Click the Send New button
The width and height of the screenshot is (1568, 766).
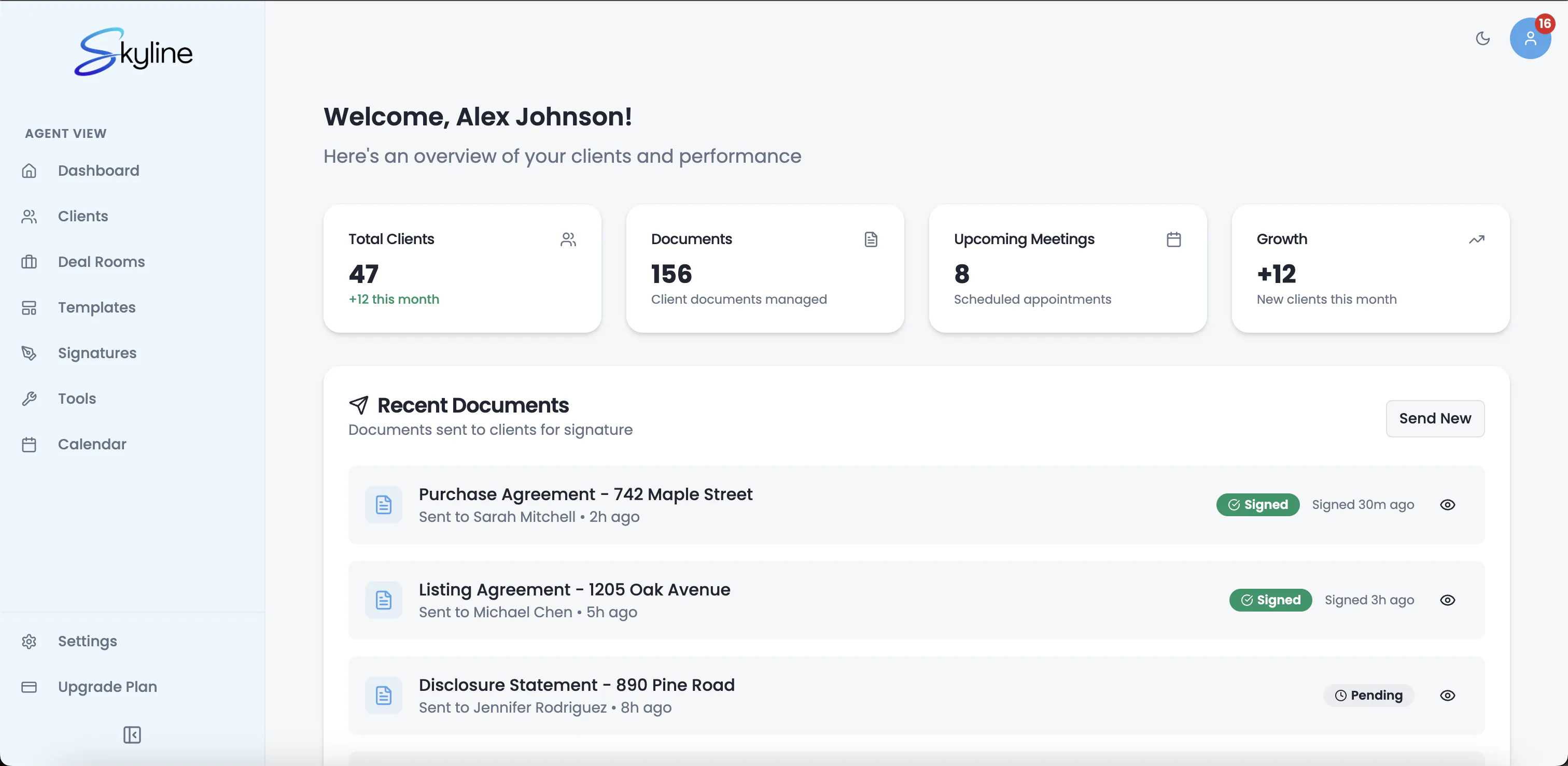click(x=1435, y=419)
